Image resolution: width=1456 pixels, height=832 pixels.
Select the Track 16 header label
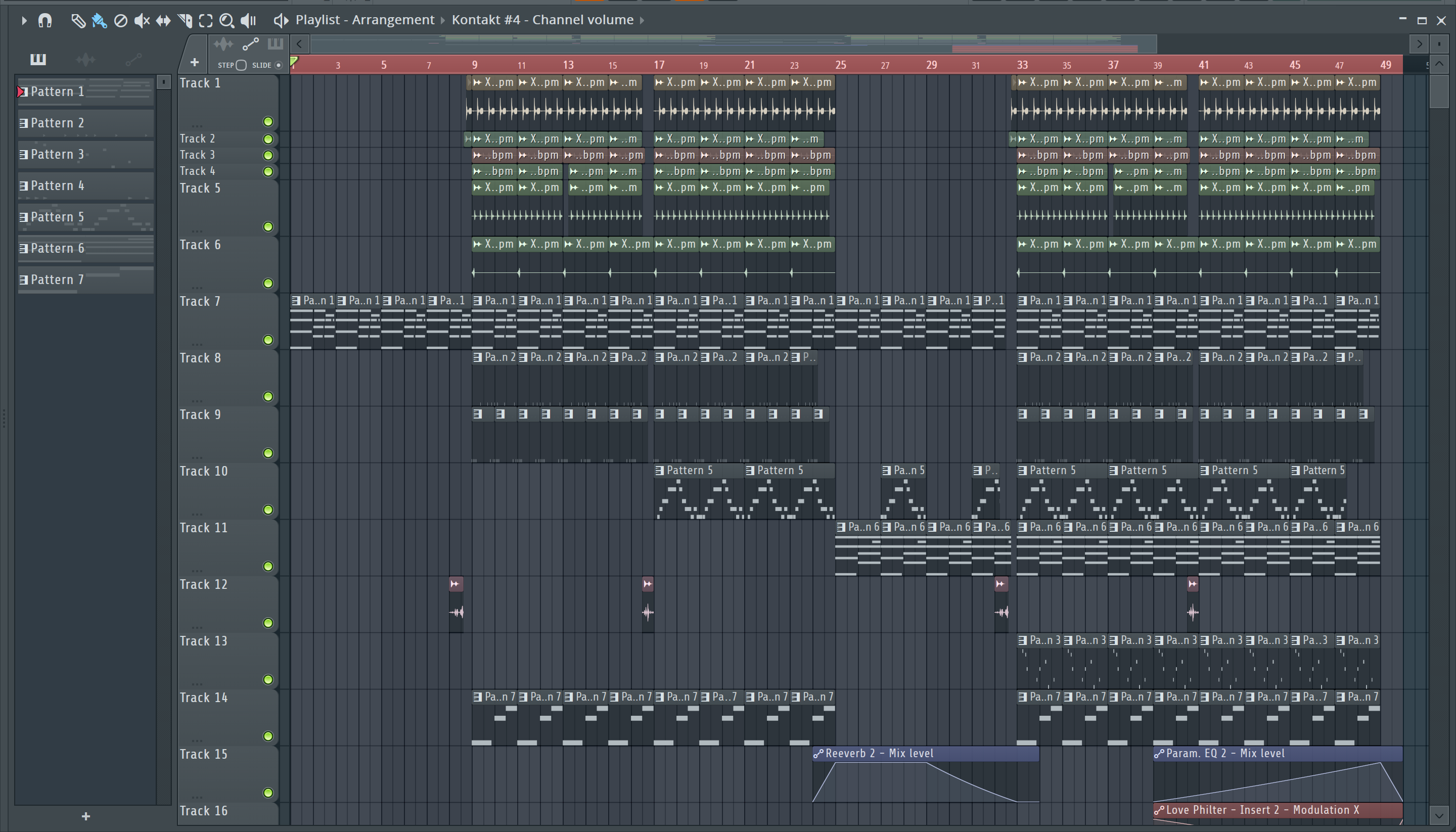point(203,810)
